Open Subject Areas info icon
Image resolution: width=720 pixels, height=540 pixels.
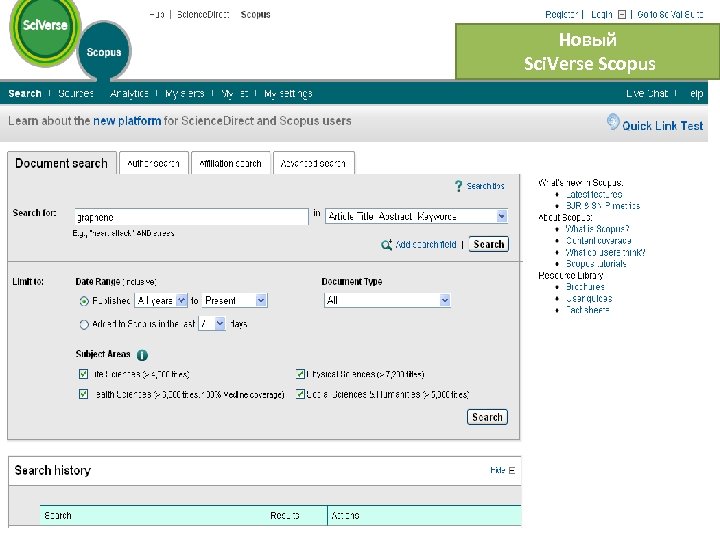coord(142,355)
